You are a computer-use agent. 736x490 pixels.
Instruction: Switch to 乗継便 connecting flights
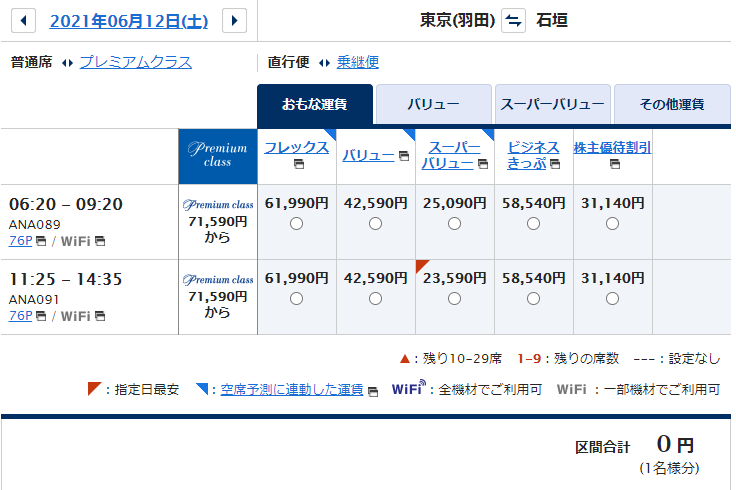pos(358,62)
